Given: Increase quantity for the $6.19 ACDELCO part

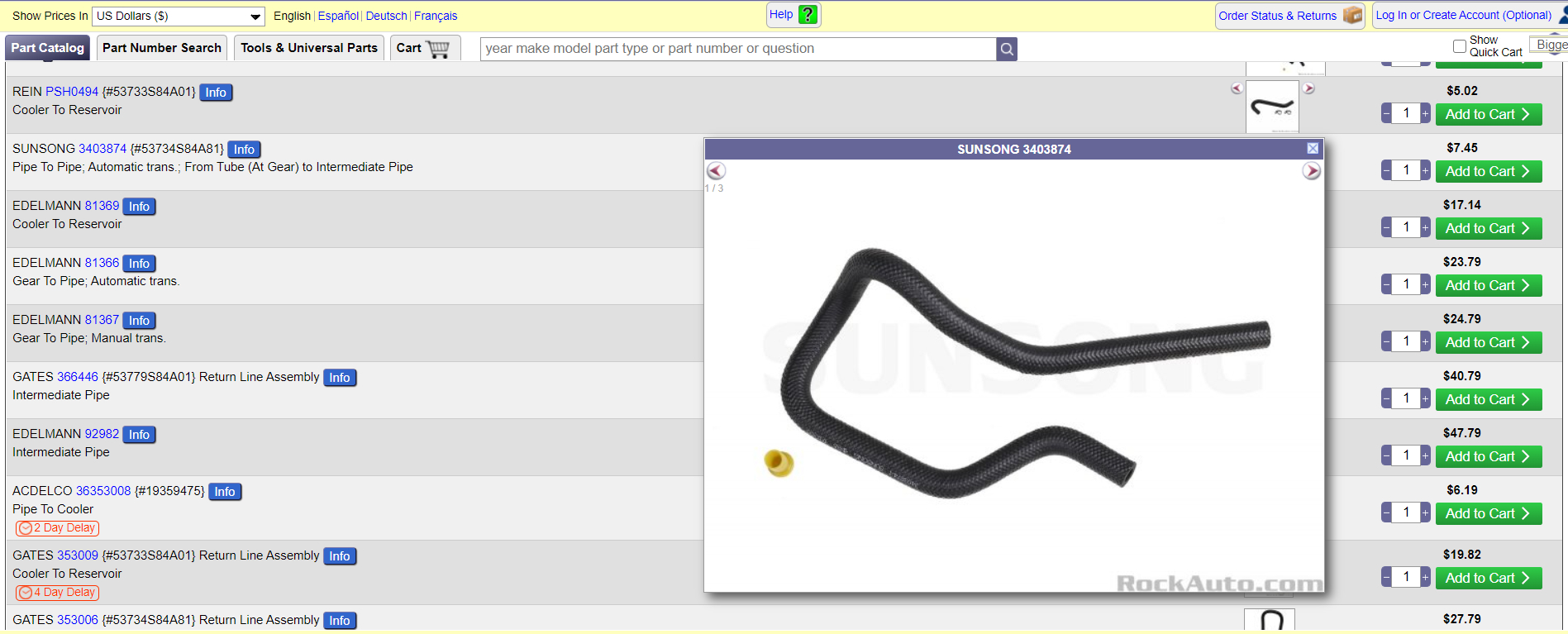Looking at the screenshot, I should click(1425, 512).
